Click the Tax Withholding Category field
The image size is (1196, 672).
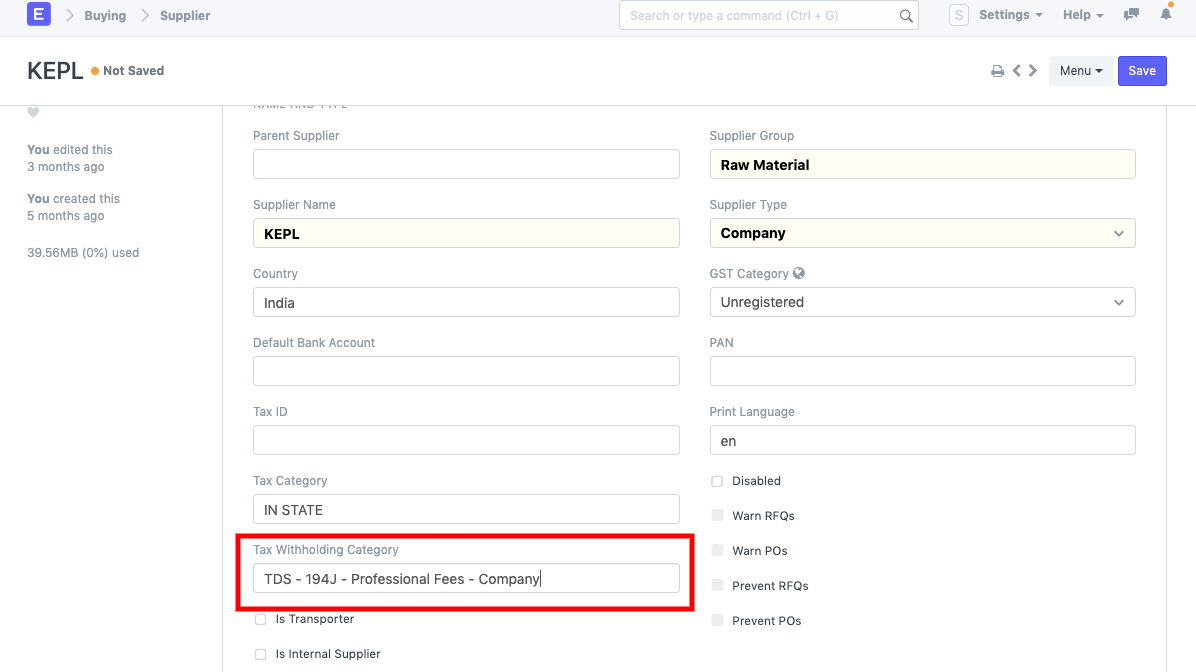tap(466, 578)
